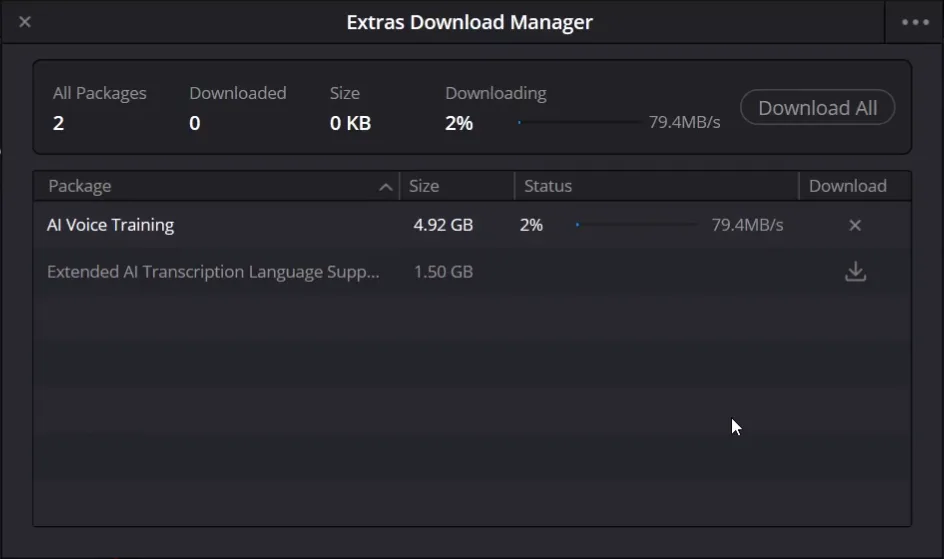Click the Status column header
This screenshot has height=559, width=944.
coord(548,186)
